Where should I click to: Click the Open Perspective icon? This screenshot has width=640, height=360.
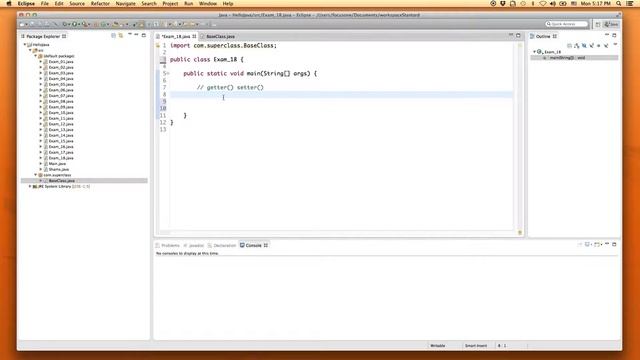[x=598, y=24]
